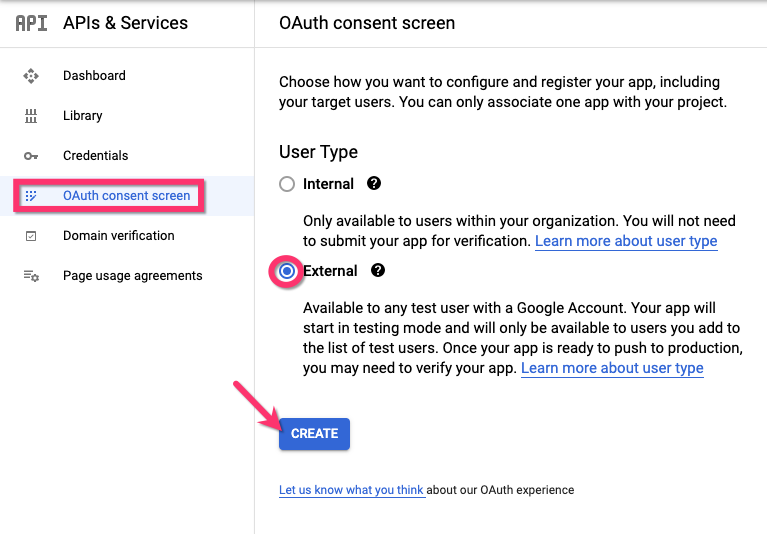The height and width of the screenshot is (534, 767).
Task: Open help tooltip beside External option
Action: click(378, 271)
